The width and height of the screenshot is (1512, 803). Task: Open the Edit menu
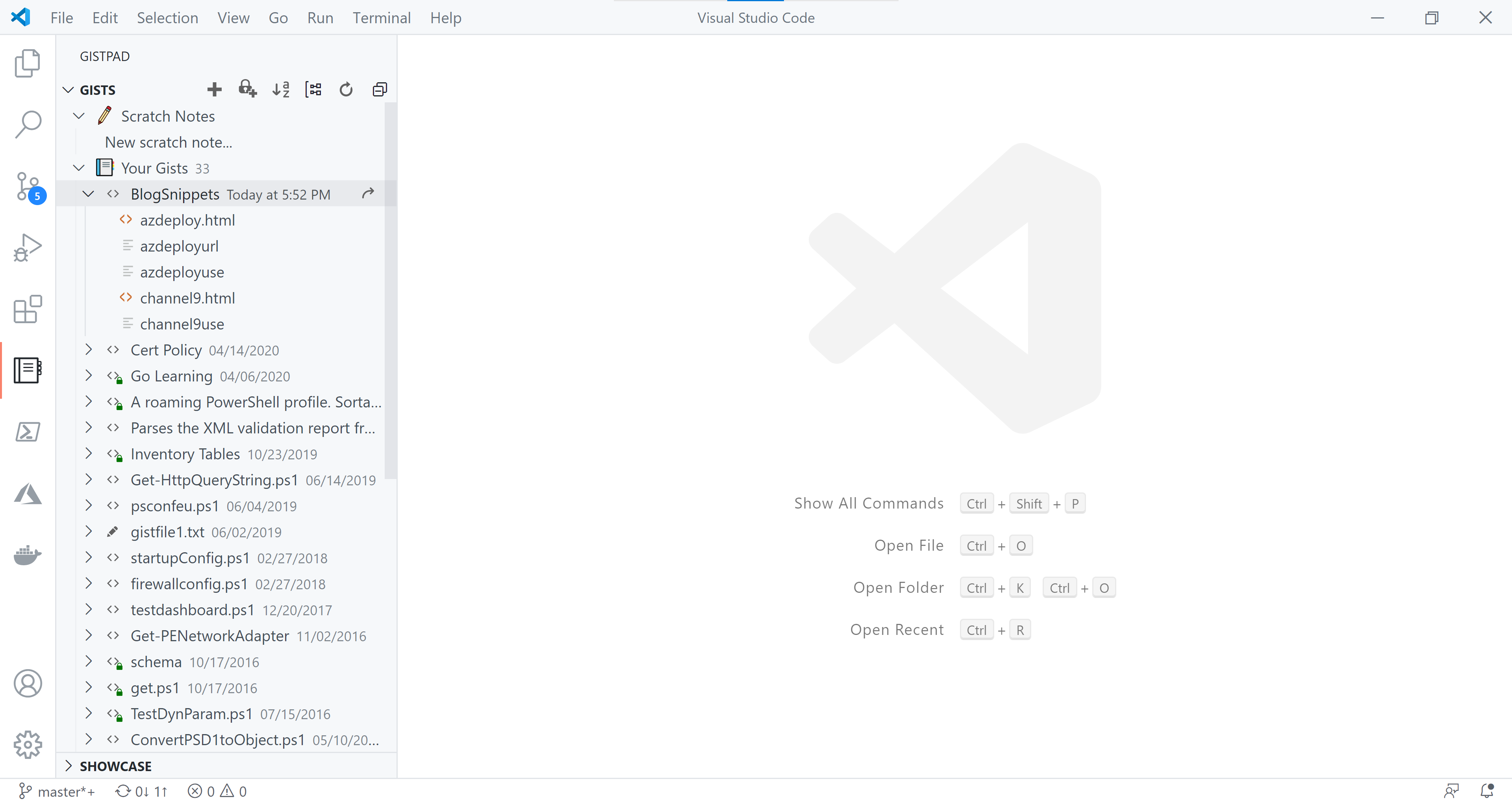[x=105, y=18]
